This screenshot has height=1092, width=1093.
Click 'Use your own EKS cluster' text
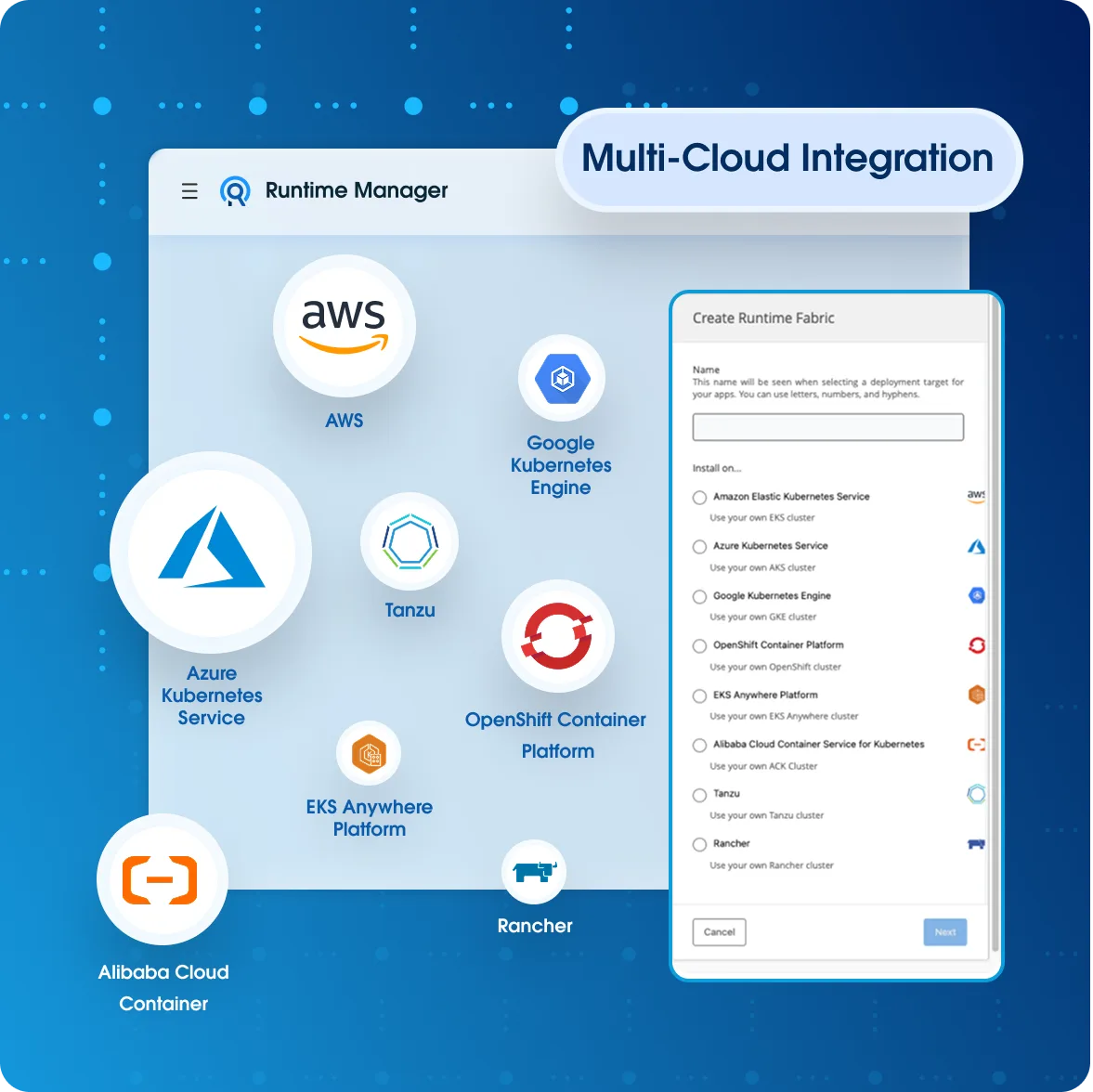tap(761, 518)
